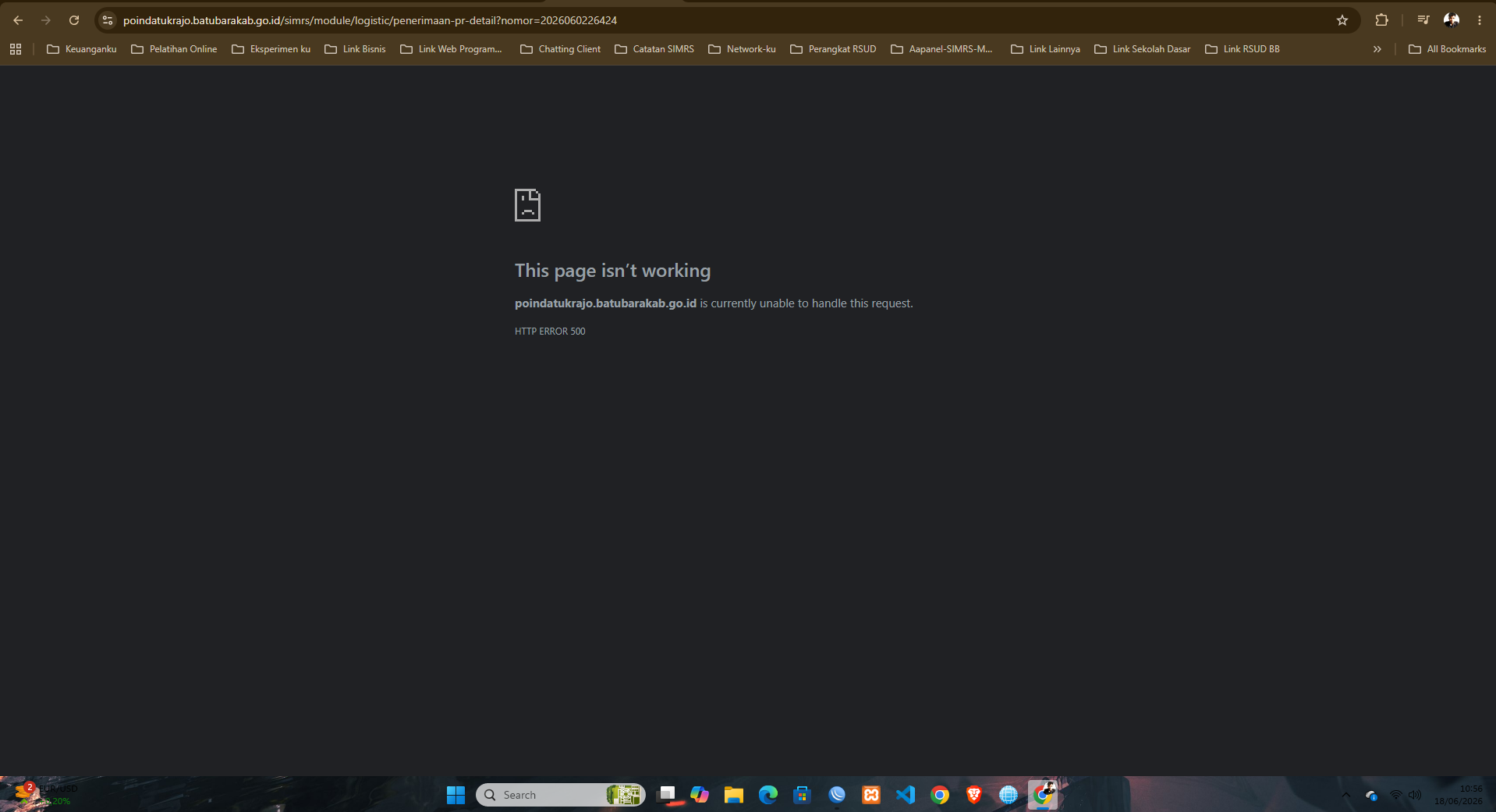
Task: Open the Link Bisnis bookmark folder
Action: coord(355,49)
